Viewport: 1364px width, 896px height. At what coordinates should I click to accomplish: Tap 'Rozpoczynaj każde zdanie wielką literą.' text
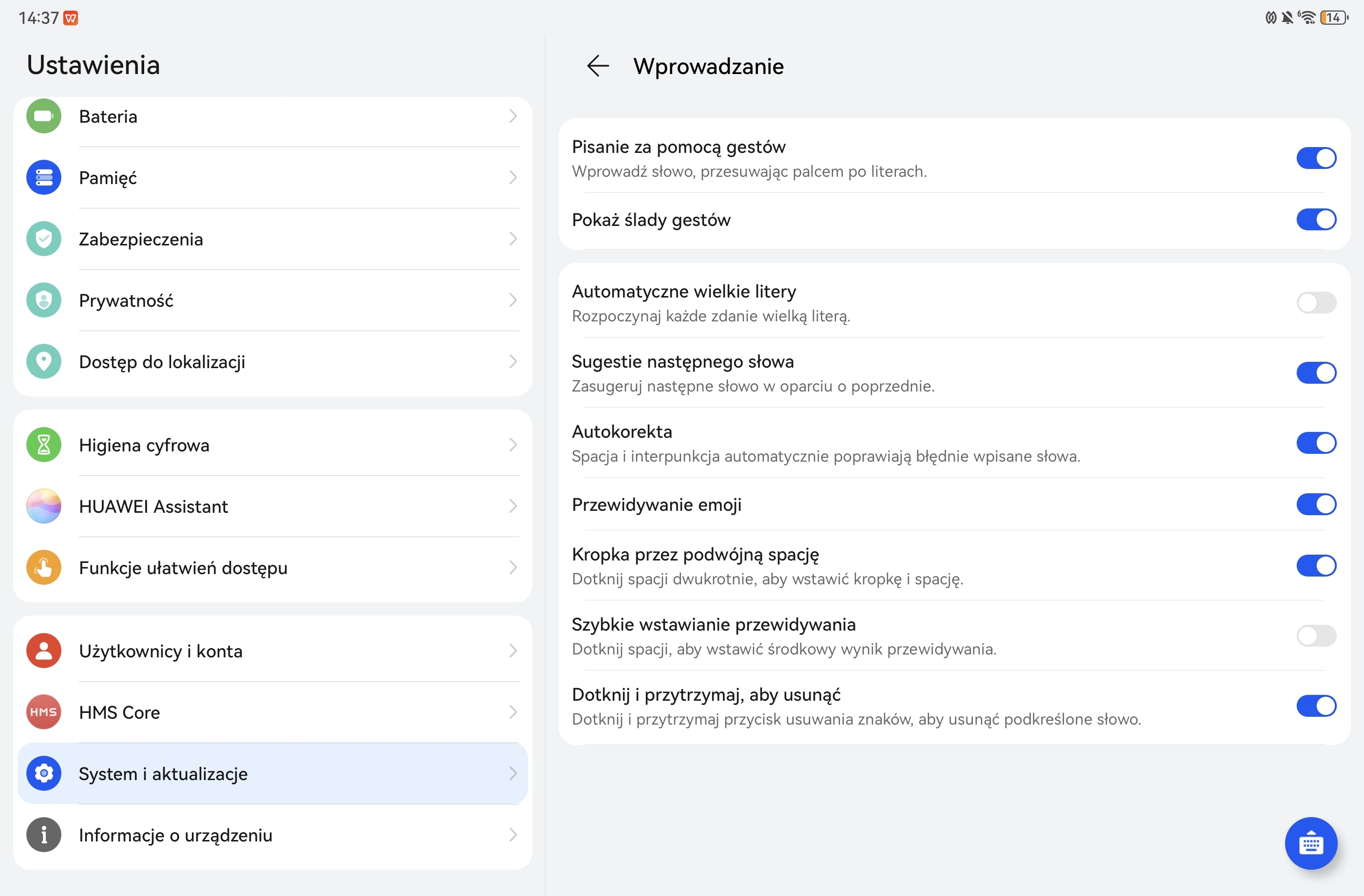point(711,316)
